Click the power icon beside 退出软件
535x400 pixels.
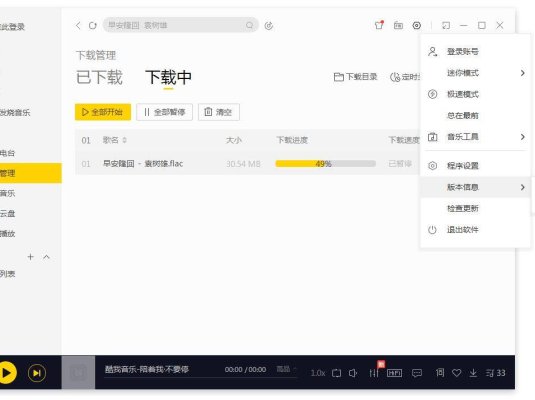point(432,230)
